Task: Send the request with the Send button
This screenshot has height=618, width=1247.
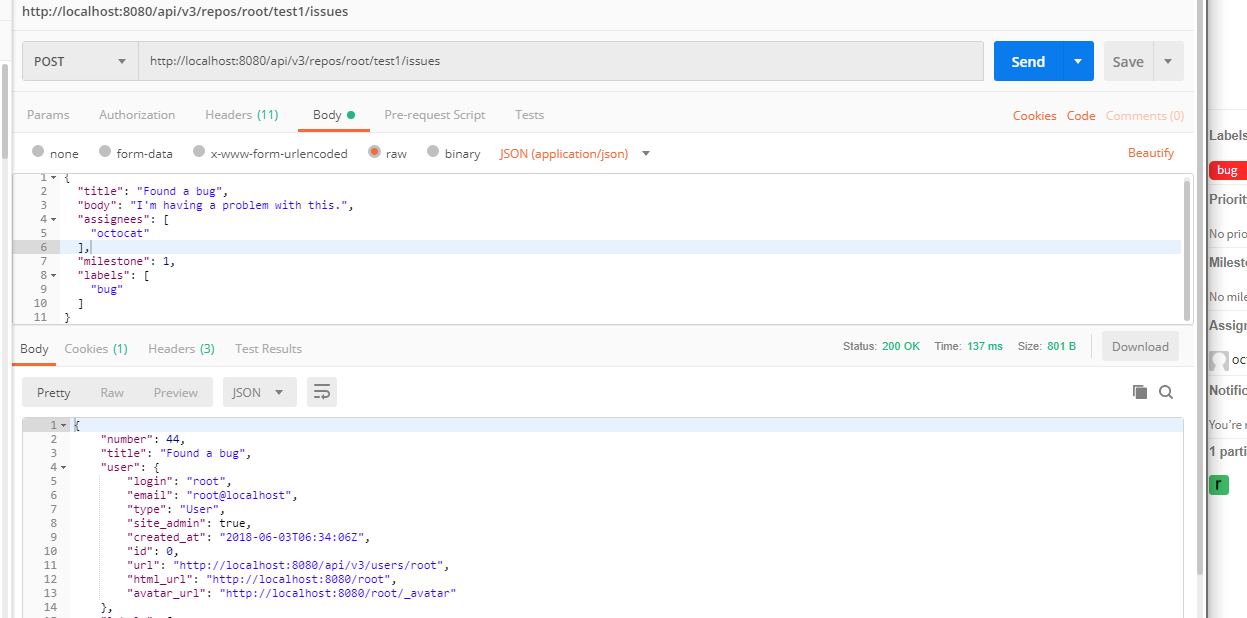Action: coord(1028,61)
